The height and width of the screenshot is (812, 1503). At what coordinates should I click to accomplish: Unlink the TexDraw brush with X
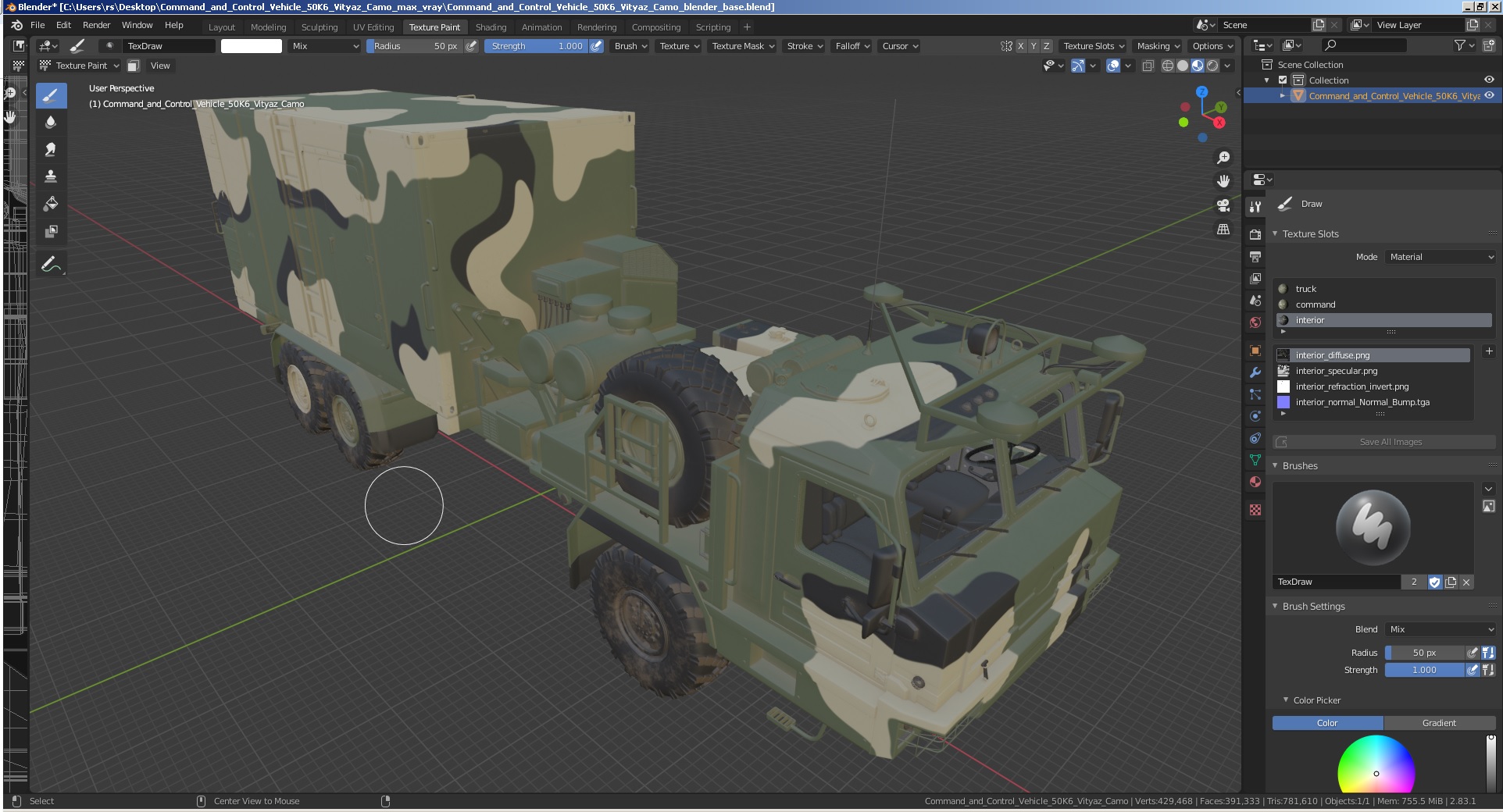1466,582
